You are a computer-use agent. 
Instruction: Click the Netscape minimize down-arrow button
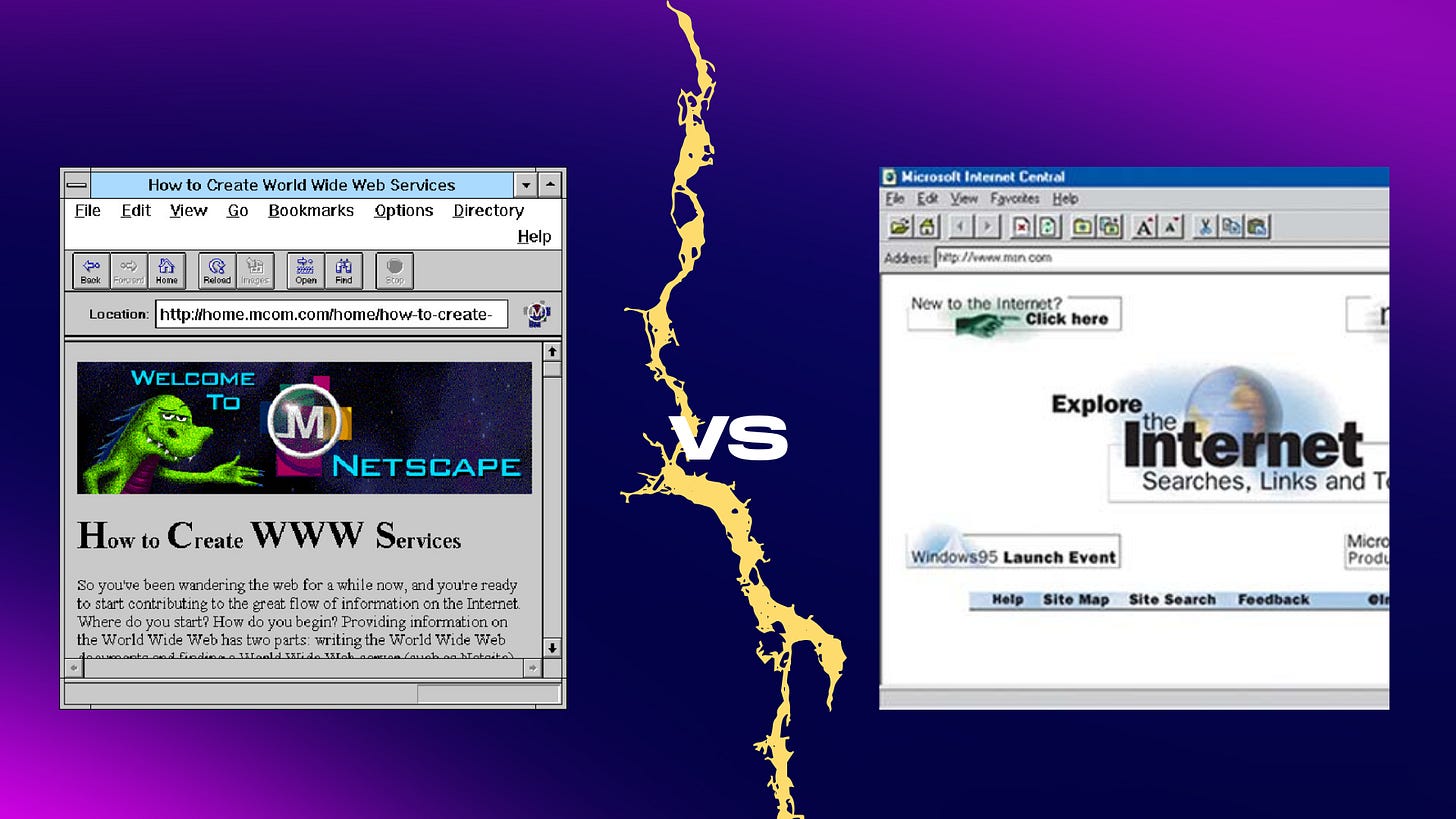point(527,185)
